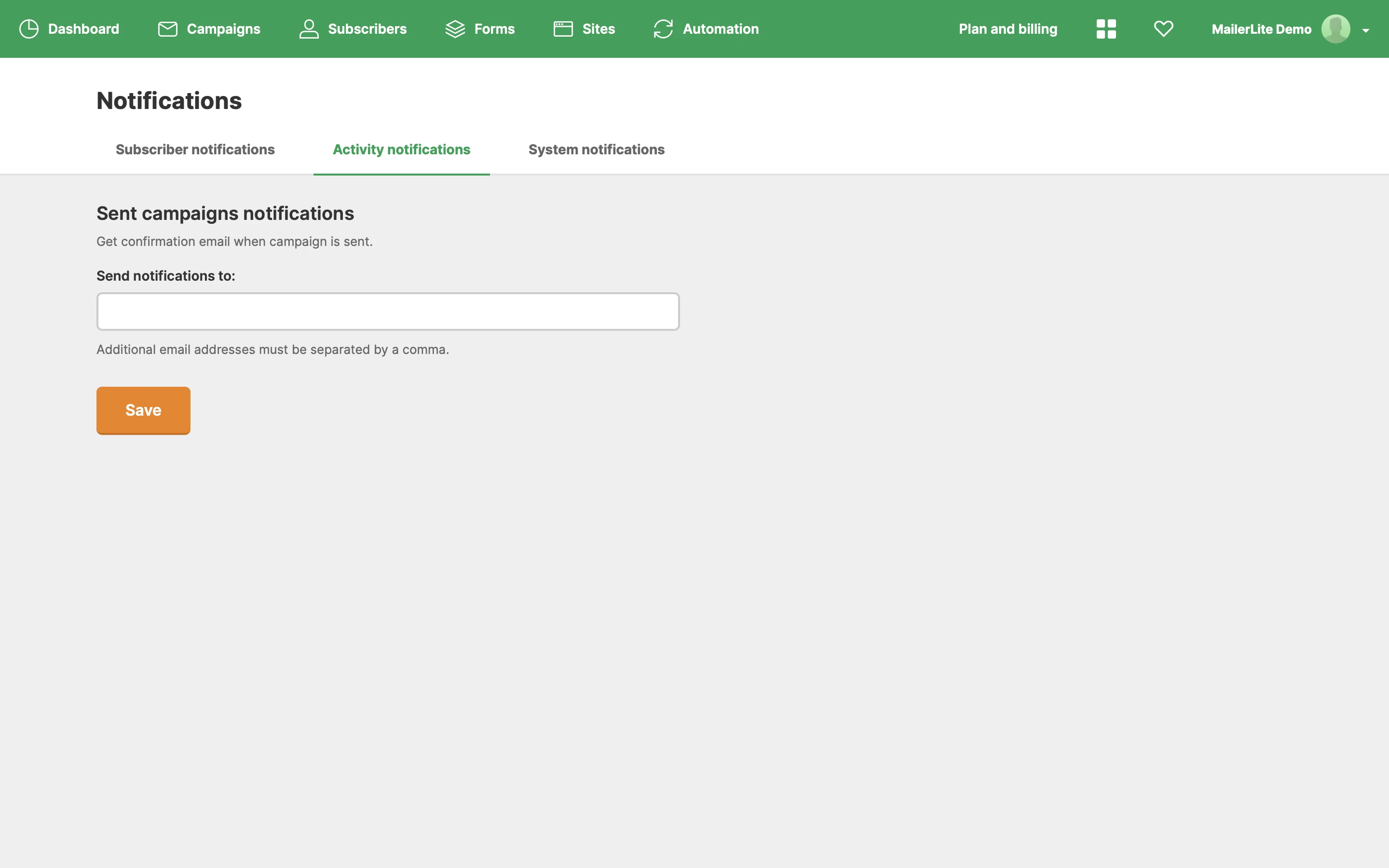Click the Sites browser window icon
The image size is (1389, 868).
pyautogui.click(x=563, y=29)
